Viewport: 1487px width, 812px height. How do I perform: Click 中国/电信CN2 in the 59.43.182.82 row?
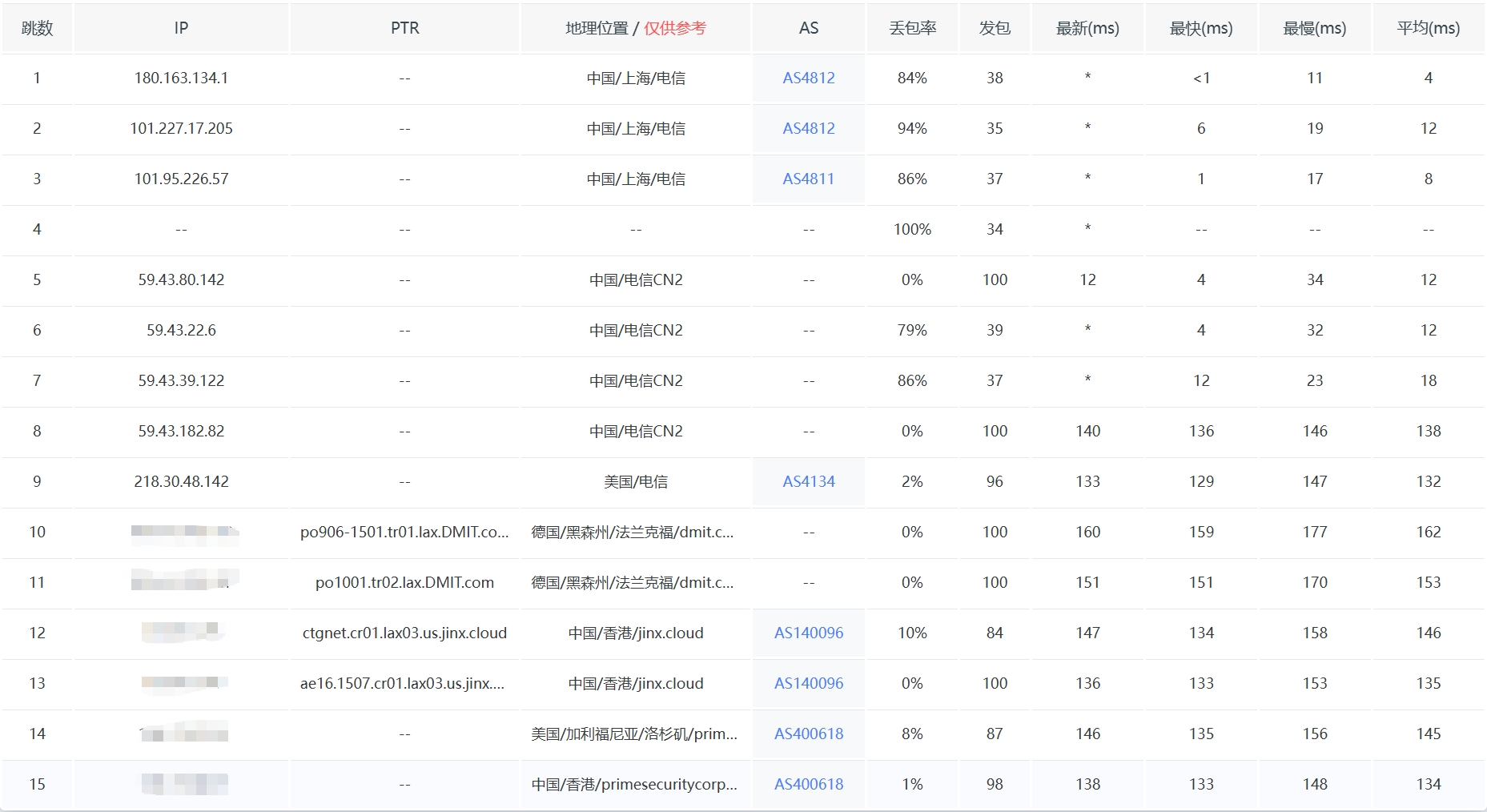[x=636, y=431]
